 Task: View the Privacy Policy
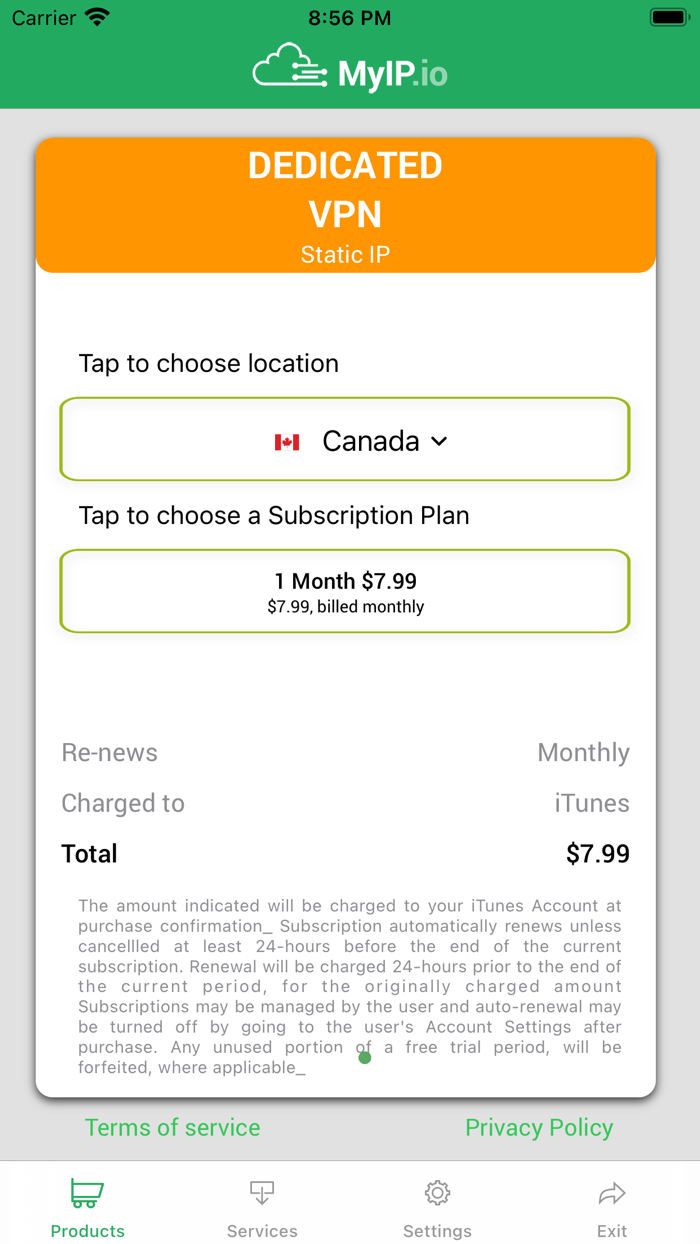(539, 1127)
